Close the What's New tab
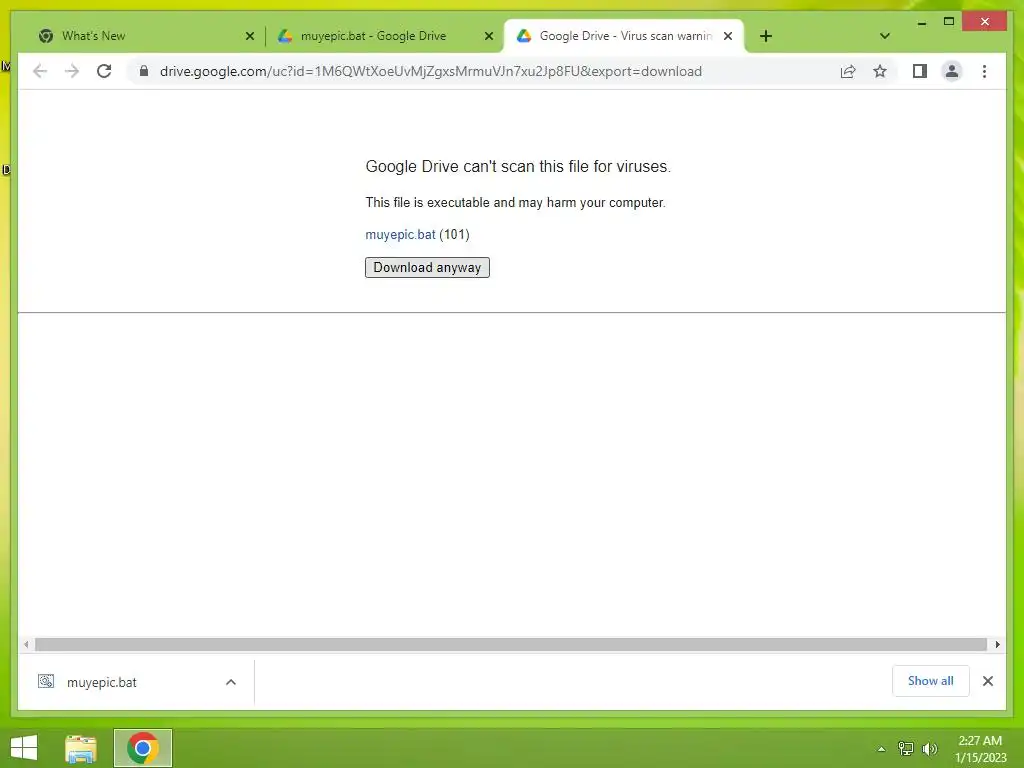1024x768 pixels. 249,36
